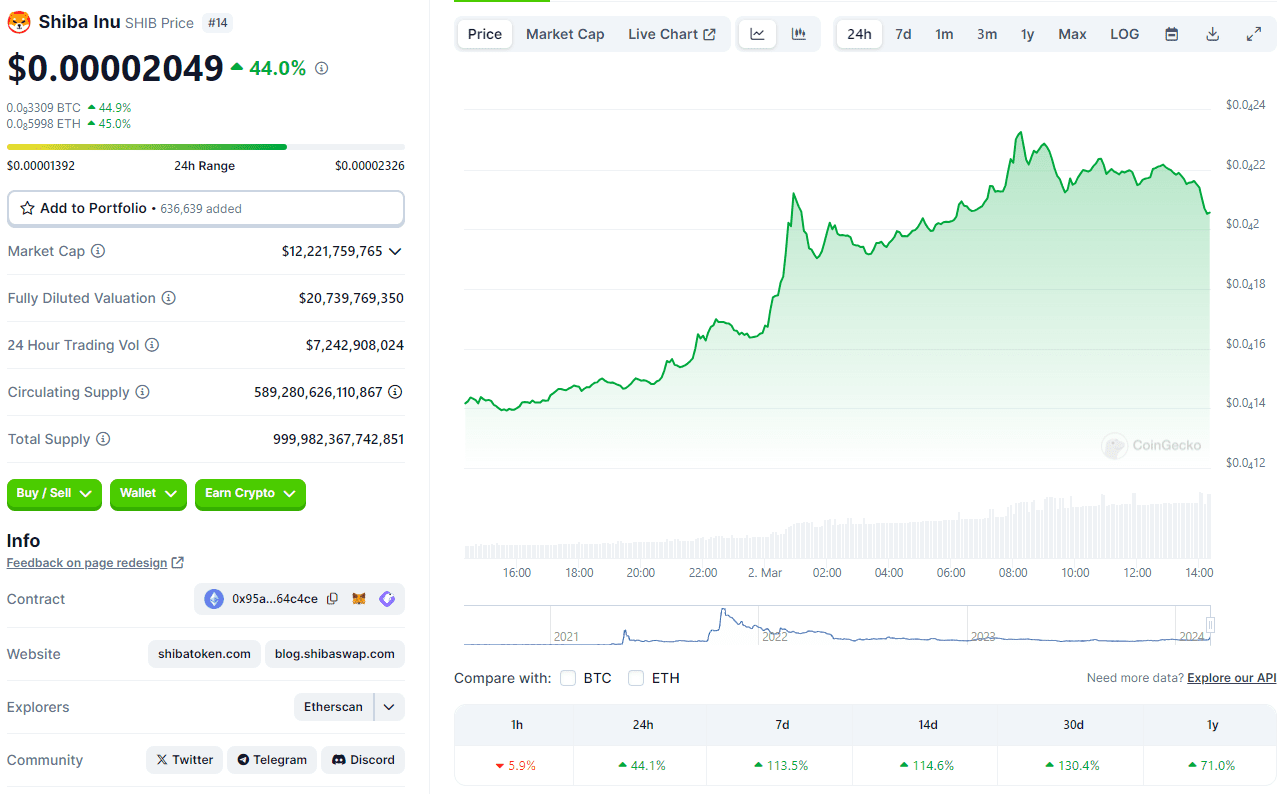Open Discord community link
This screenshot has height=794, width=1287.
(x=363, y=760)
